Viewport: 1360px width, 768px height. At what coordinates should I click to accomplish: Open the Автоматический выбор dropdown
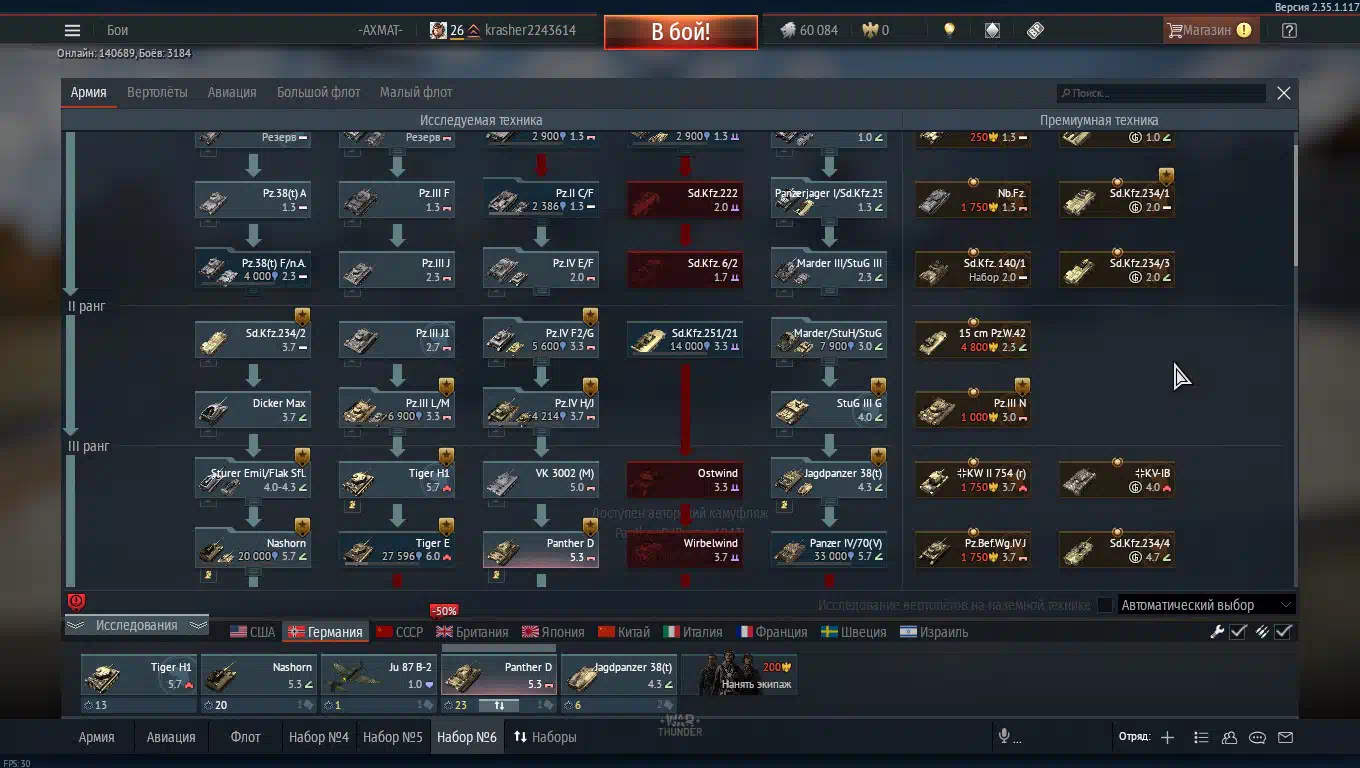[1206, 605]
